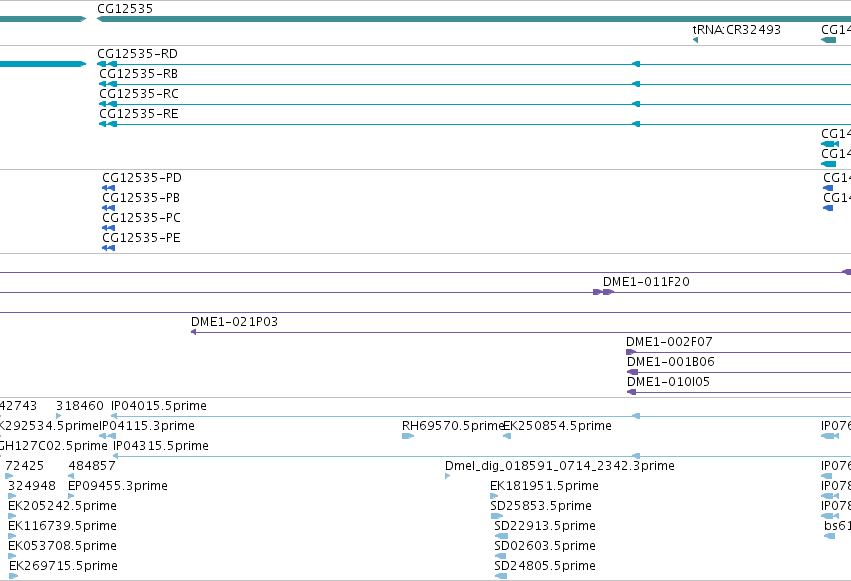
Task: Click the DME1-002F07 arrow glyph
Action: 631,353
